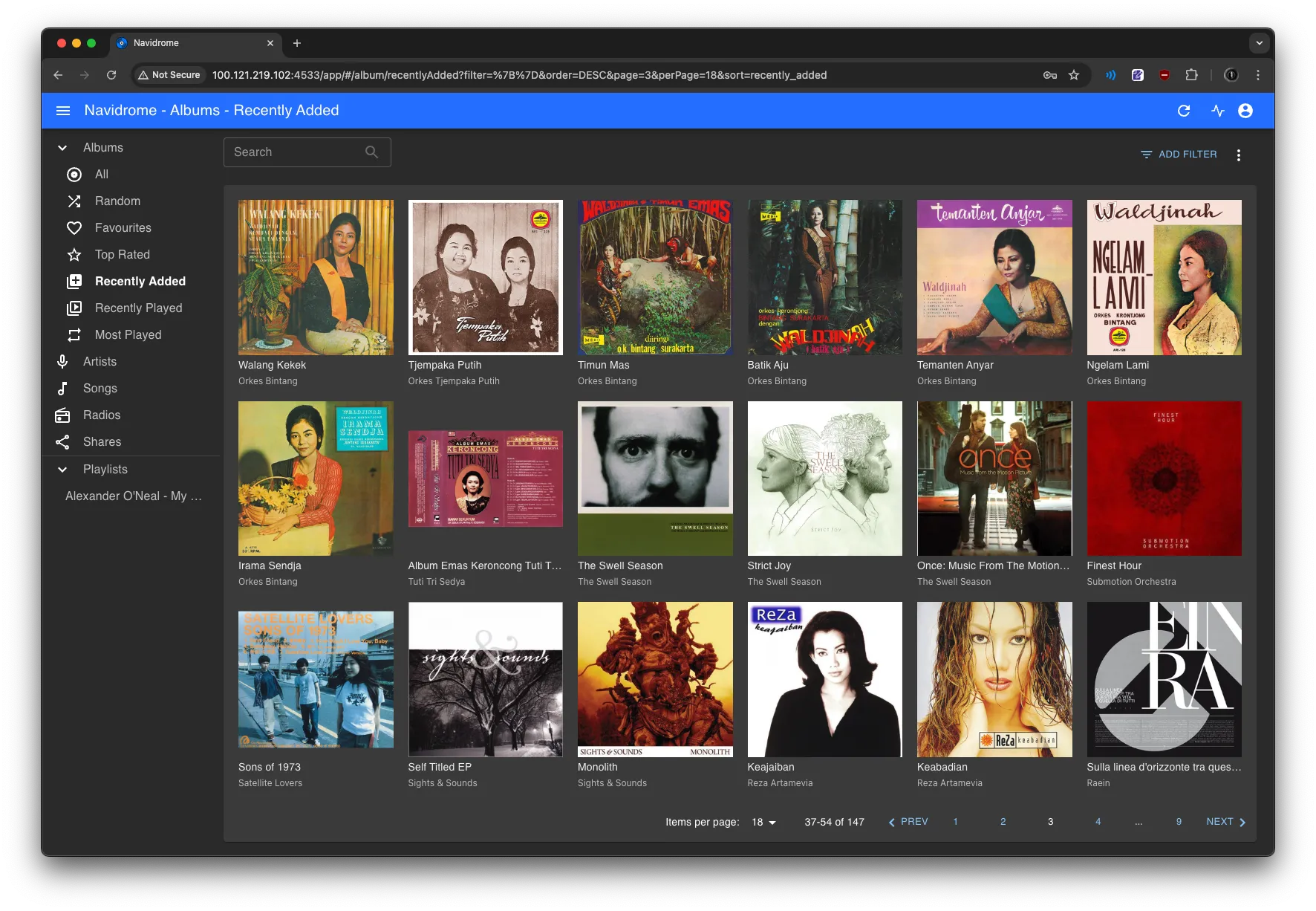Click the Recently Played icon
This screenshot has height=911, width=1316.
[x=74, y=308]
